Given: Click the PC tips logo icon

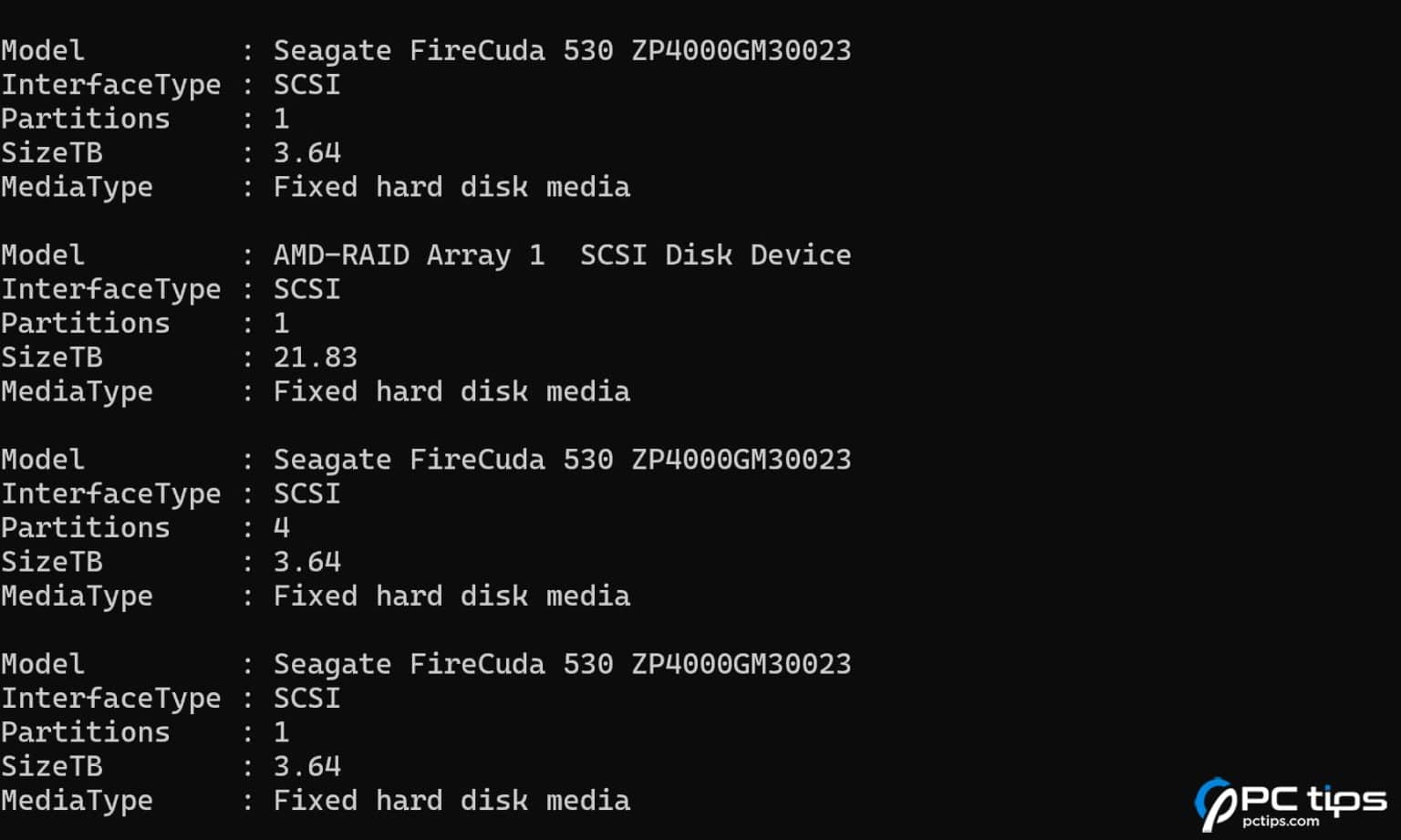Looking at the screenshot, I should click(x=1216, y=804).
